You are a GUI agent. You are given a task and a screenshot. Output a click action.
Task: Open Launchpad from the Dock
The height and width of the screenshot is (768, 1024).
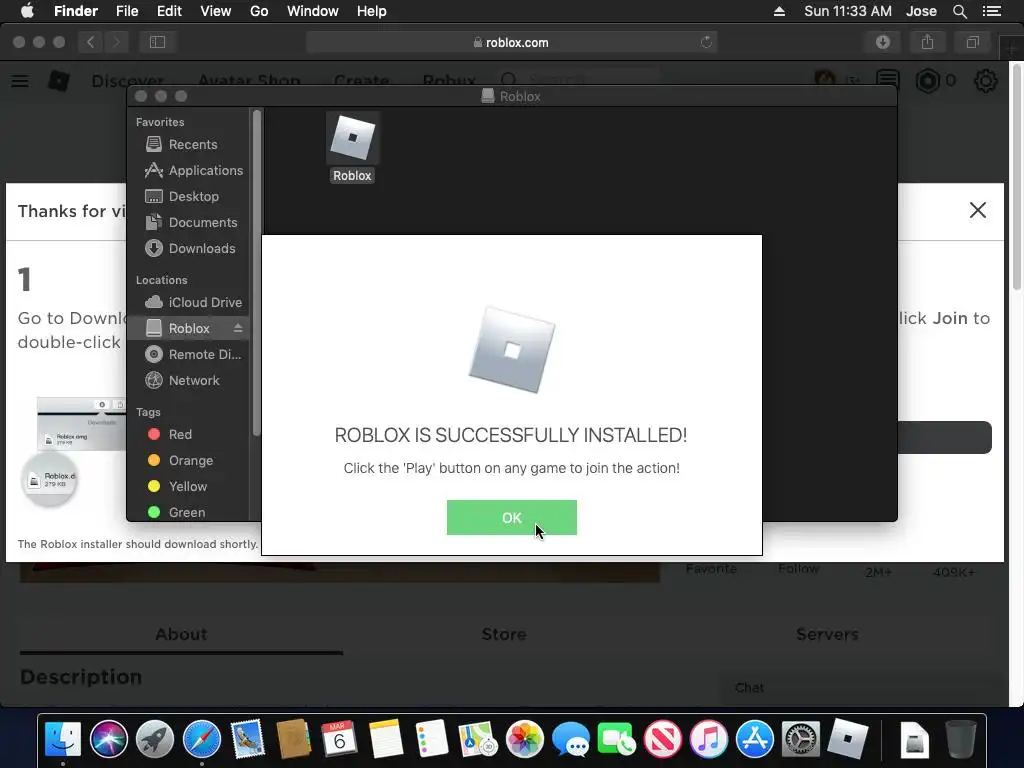[x=155, y=739]
